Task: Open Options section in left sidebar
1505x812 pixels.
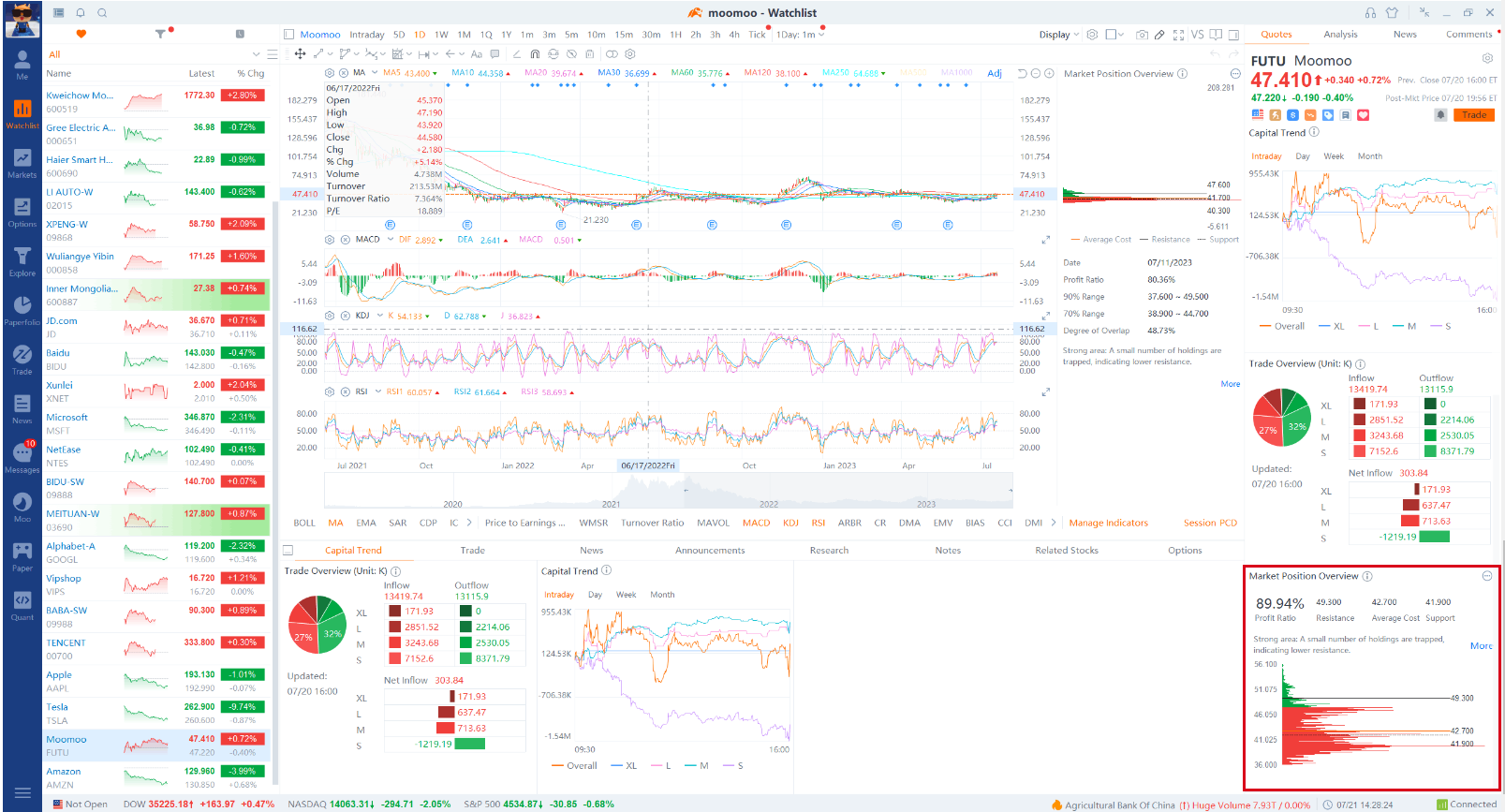Action: pyautogui.click(x=22, y=212)
